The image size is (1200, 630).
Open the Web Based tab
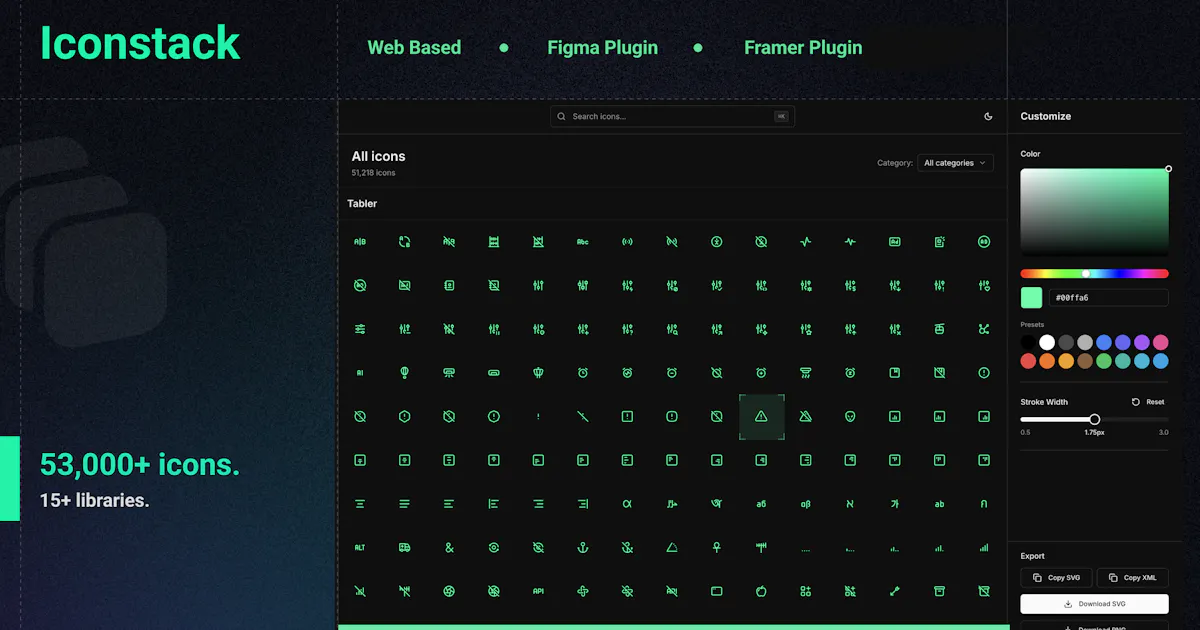click(414, 48)
